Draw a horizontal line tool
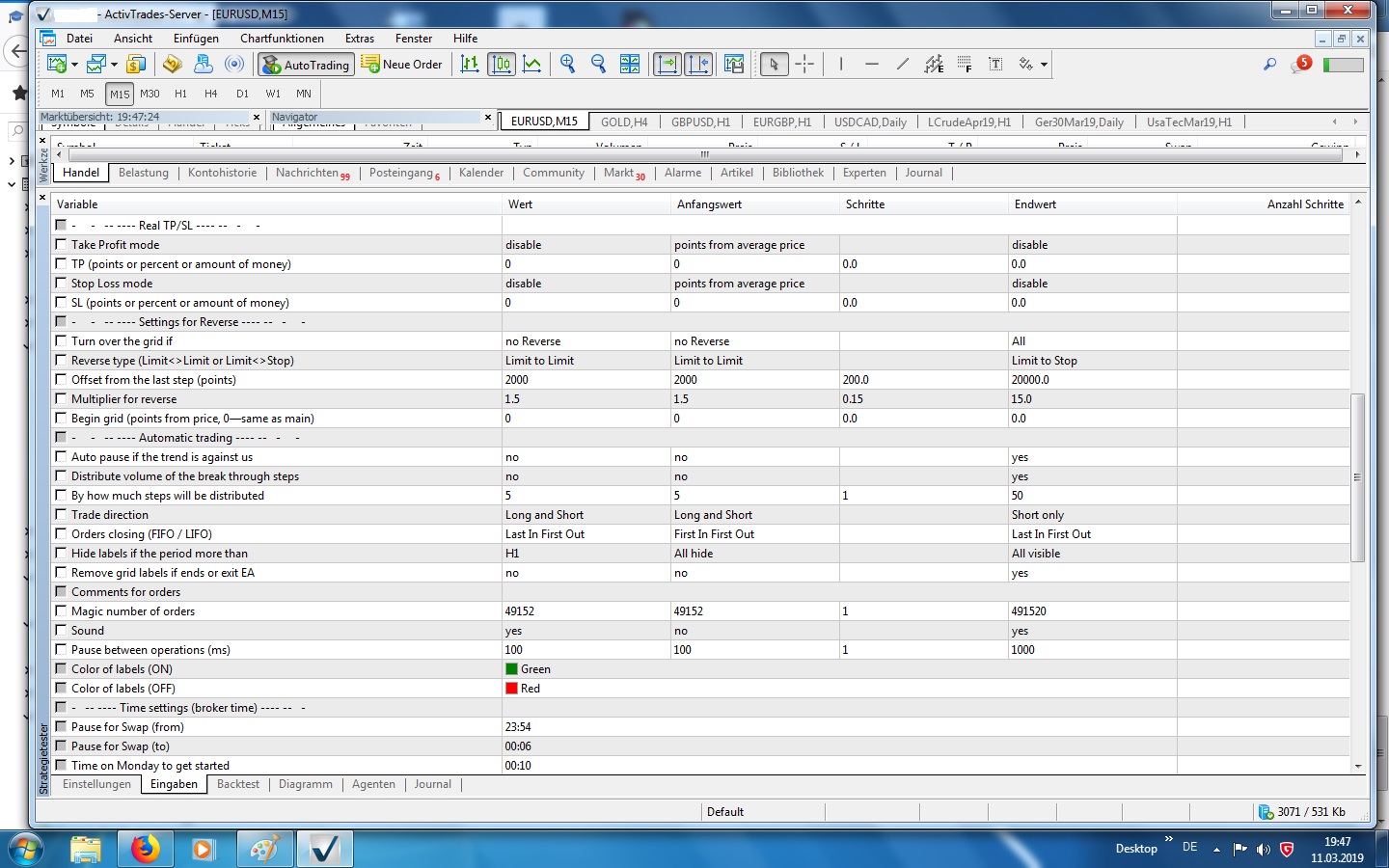The height and width of the screenshot is (868, 1389). (872, 65)
